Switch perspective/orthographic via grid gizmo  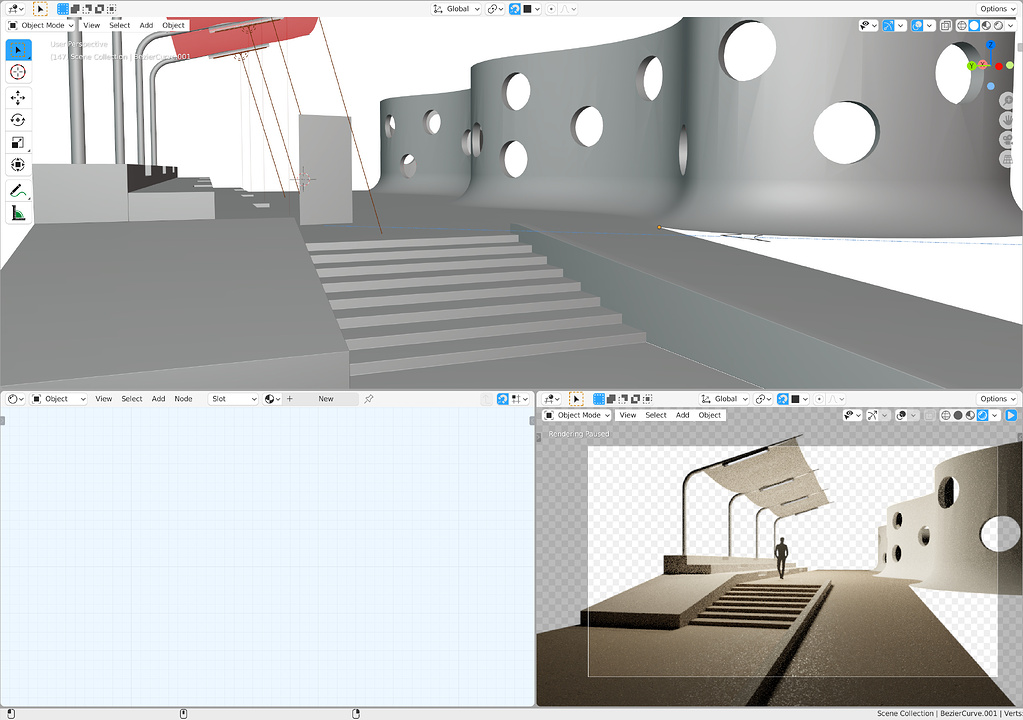point(1009,159)
